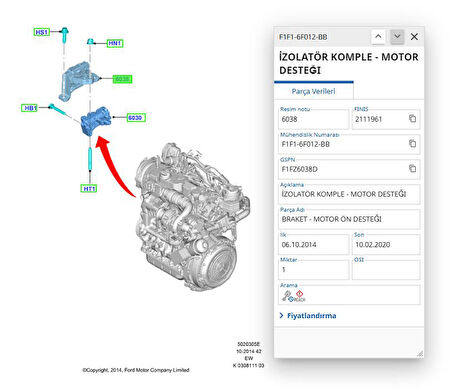Go to previous part with up chevron
Screen dimensions: 452x391
pos(378,37)
